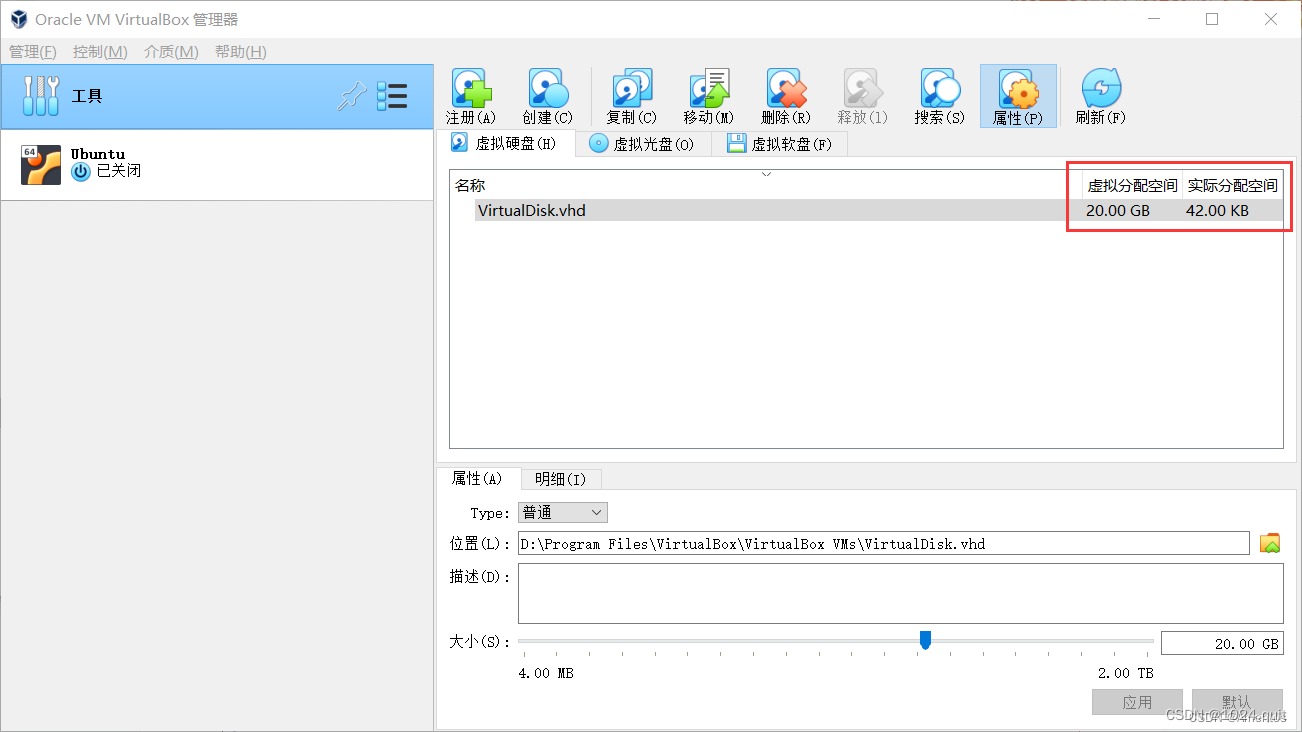Click the Create (创建) disk toolbar icon
Image resolution: width=1302 pixels, height=732 pixels.
548,89
